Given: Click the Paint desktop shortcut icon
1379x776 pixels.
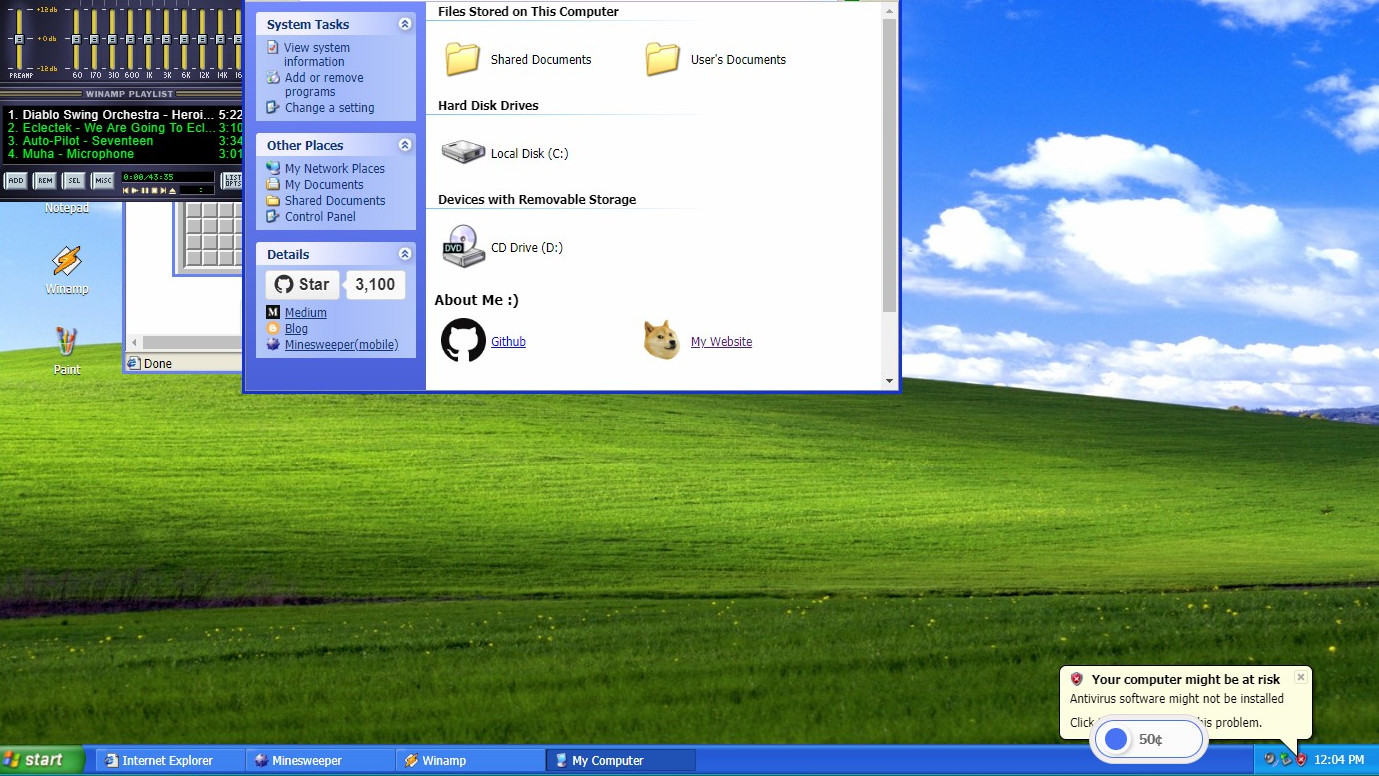Looking at the screenshot, I should (67, 342).
